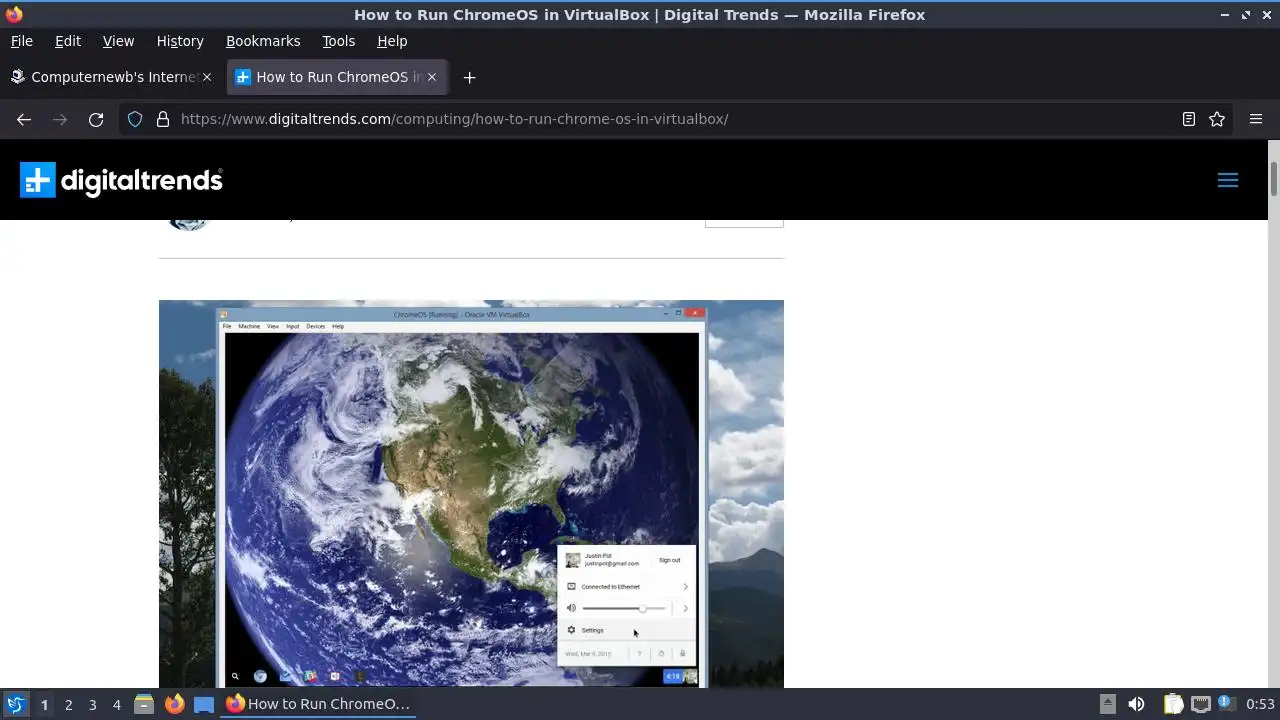Open the Bookmarks menu
Image resolution: width=1280 pixels, height=720 pixels.
click(263, 41)
